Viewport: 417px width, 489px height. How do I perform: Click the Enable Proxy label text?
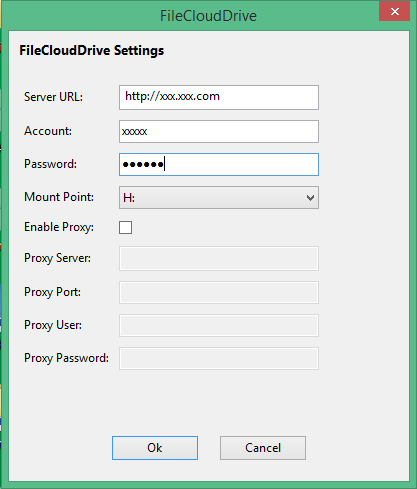coord(59,227)
